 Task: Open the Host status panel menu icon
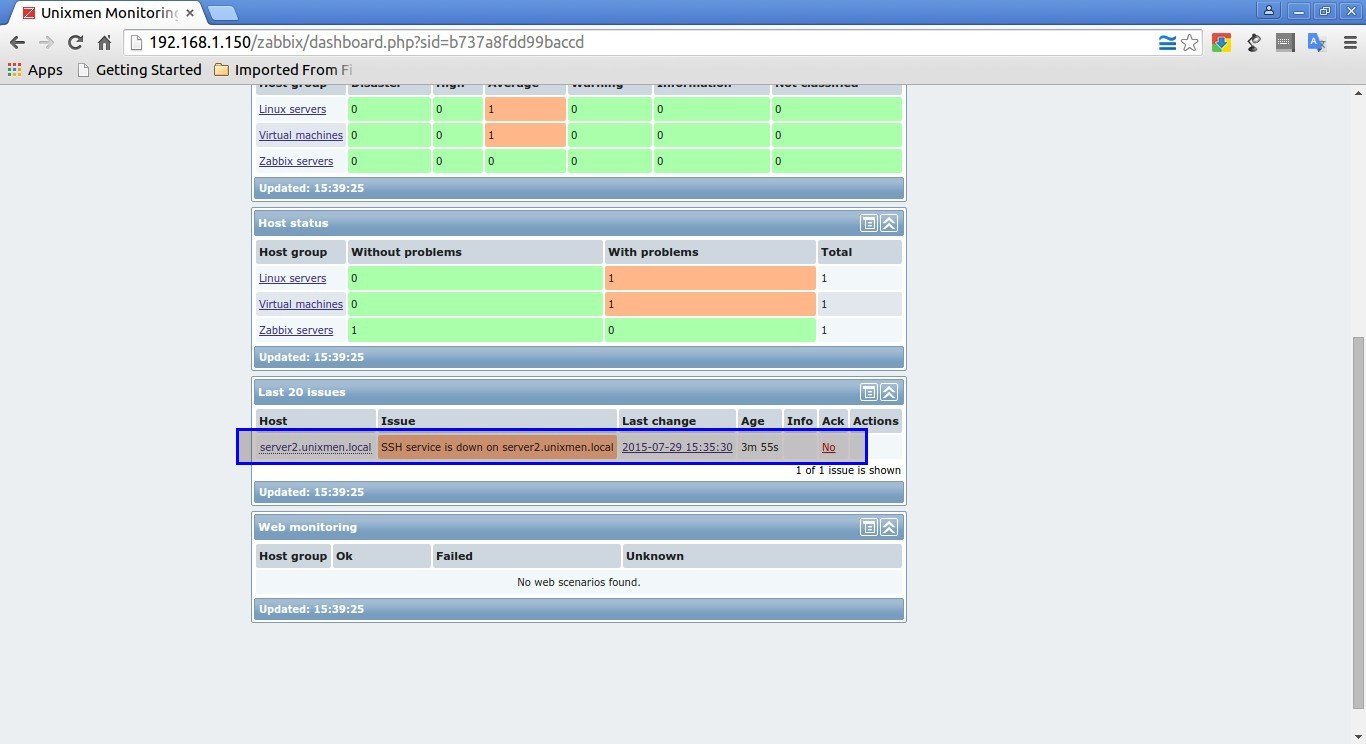[x=869, y=223]
